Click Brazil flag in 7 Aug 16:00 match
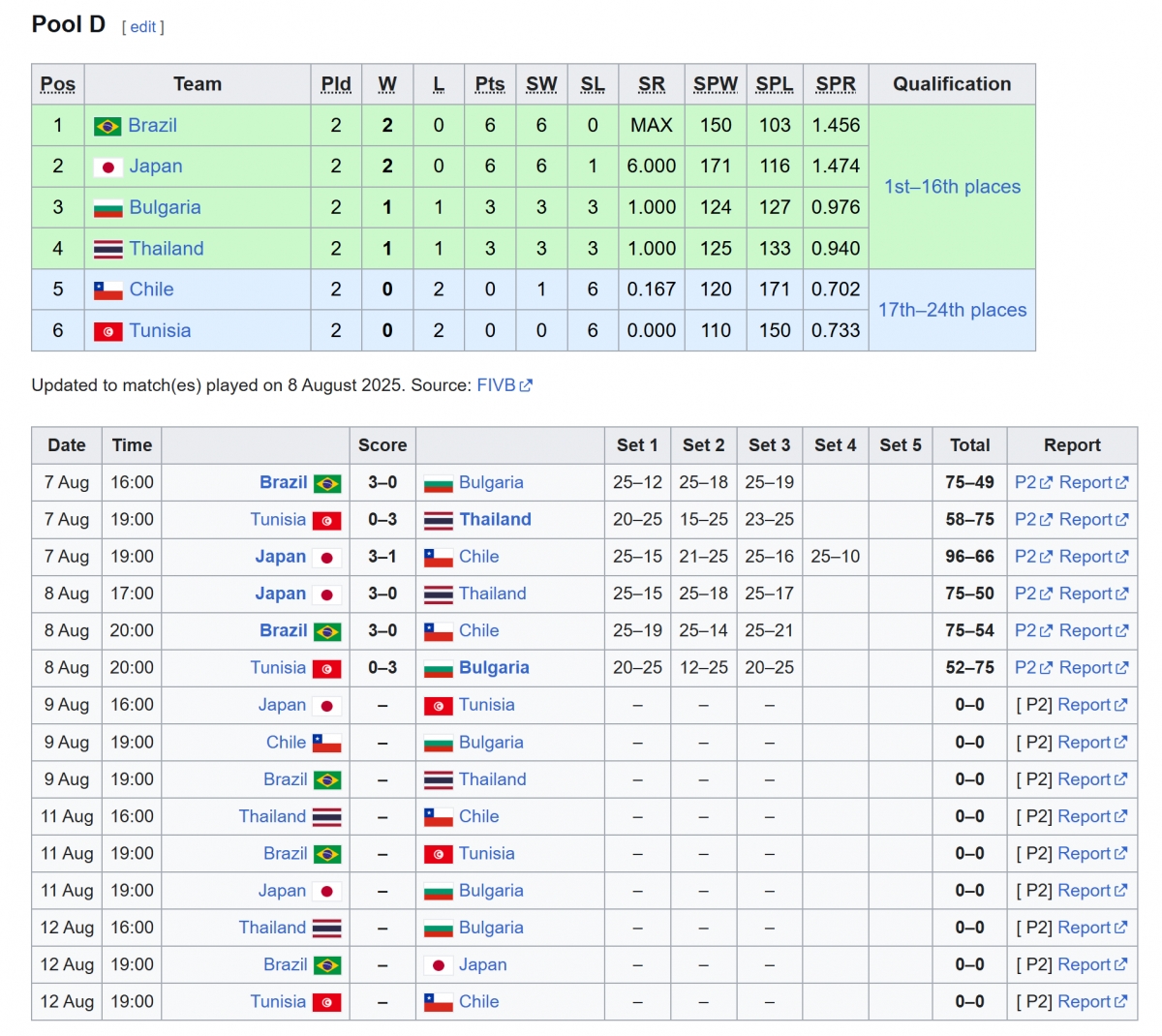 [x=327, y=483]
